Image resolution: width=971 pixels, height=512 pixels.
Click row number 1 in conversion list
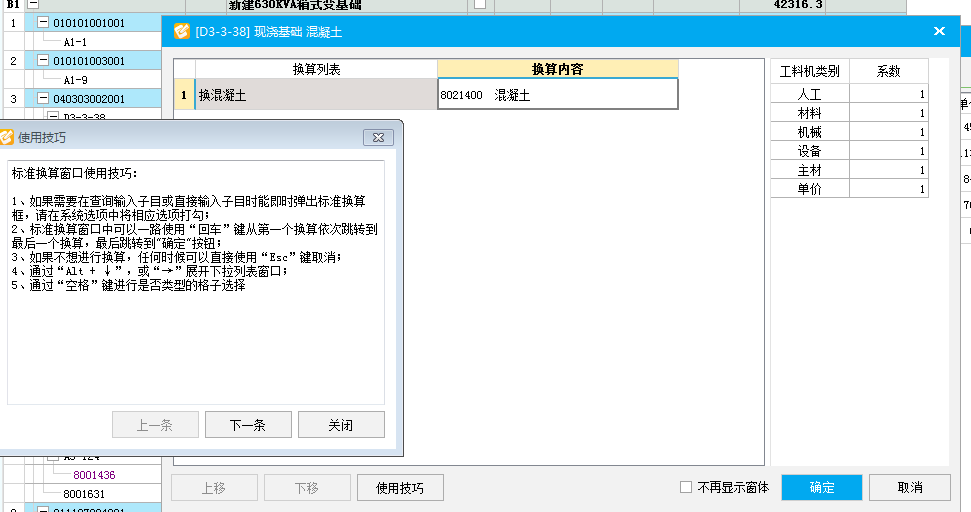[184, 95]
